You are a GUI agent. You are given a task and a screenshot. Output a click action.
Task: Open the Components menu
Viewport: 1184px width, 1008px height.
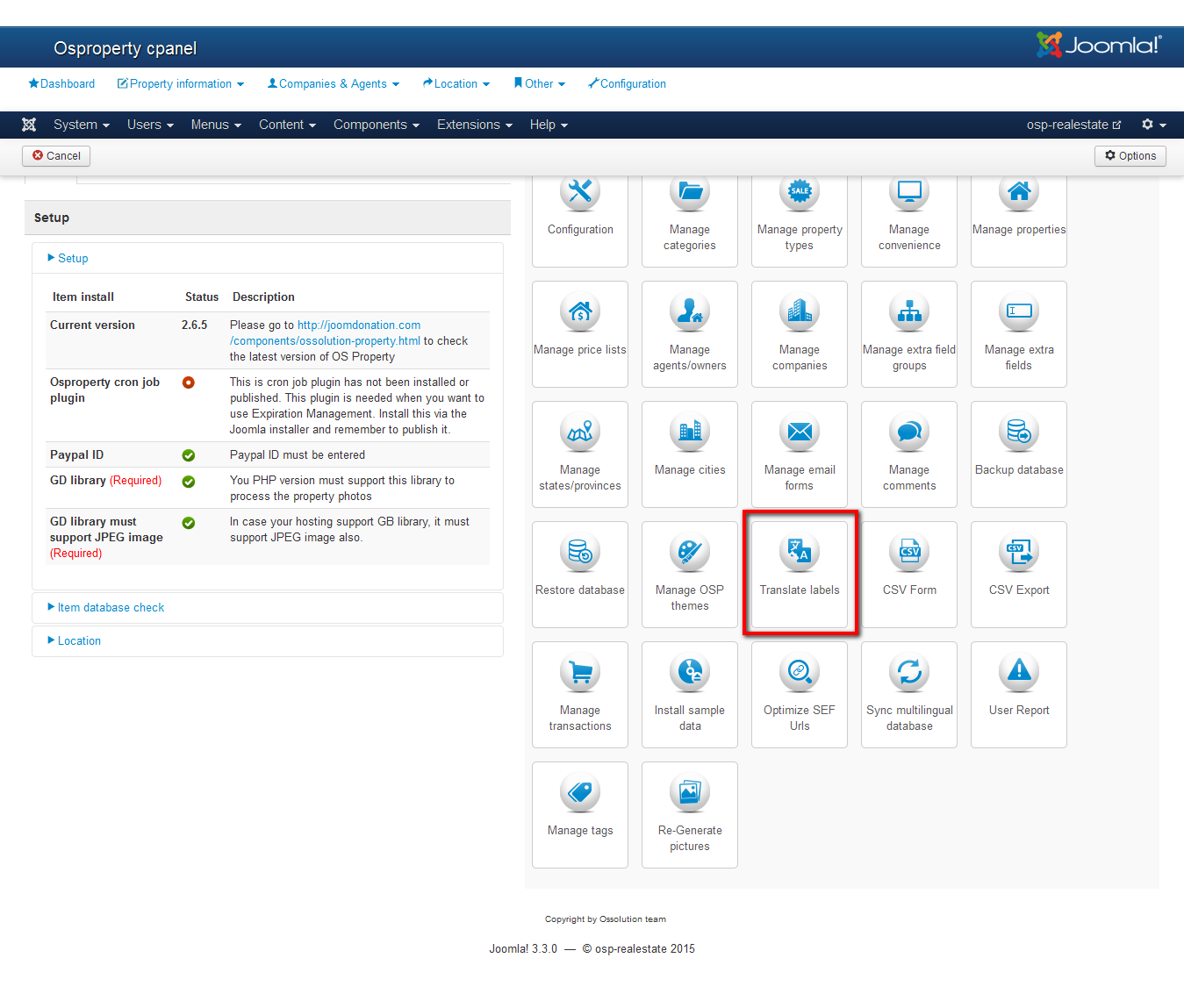tap(376, 125)
